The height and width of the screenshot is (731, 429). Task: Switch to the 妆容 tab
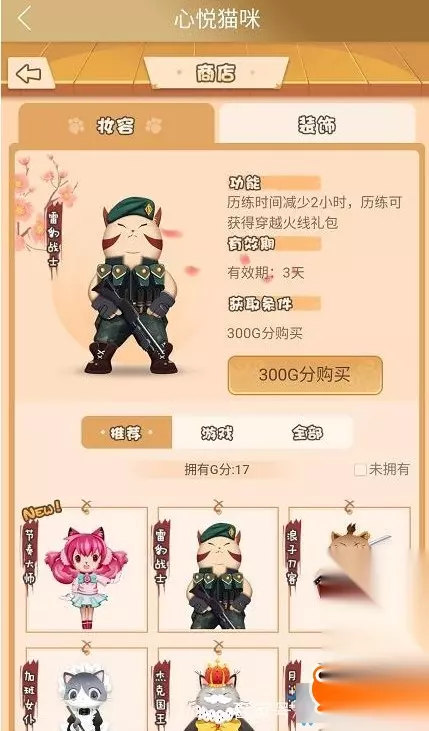[x=116, y=126]
